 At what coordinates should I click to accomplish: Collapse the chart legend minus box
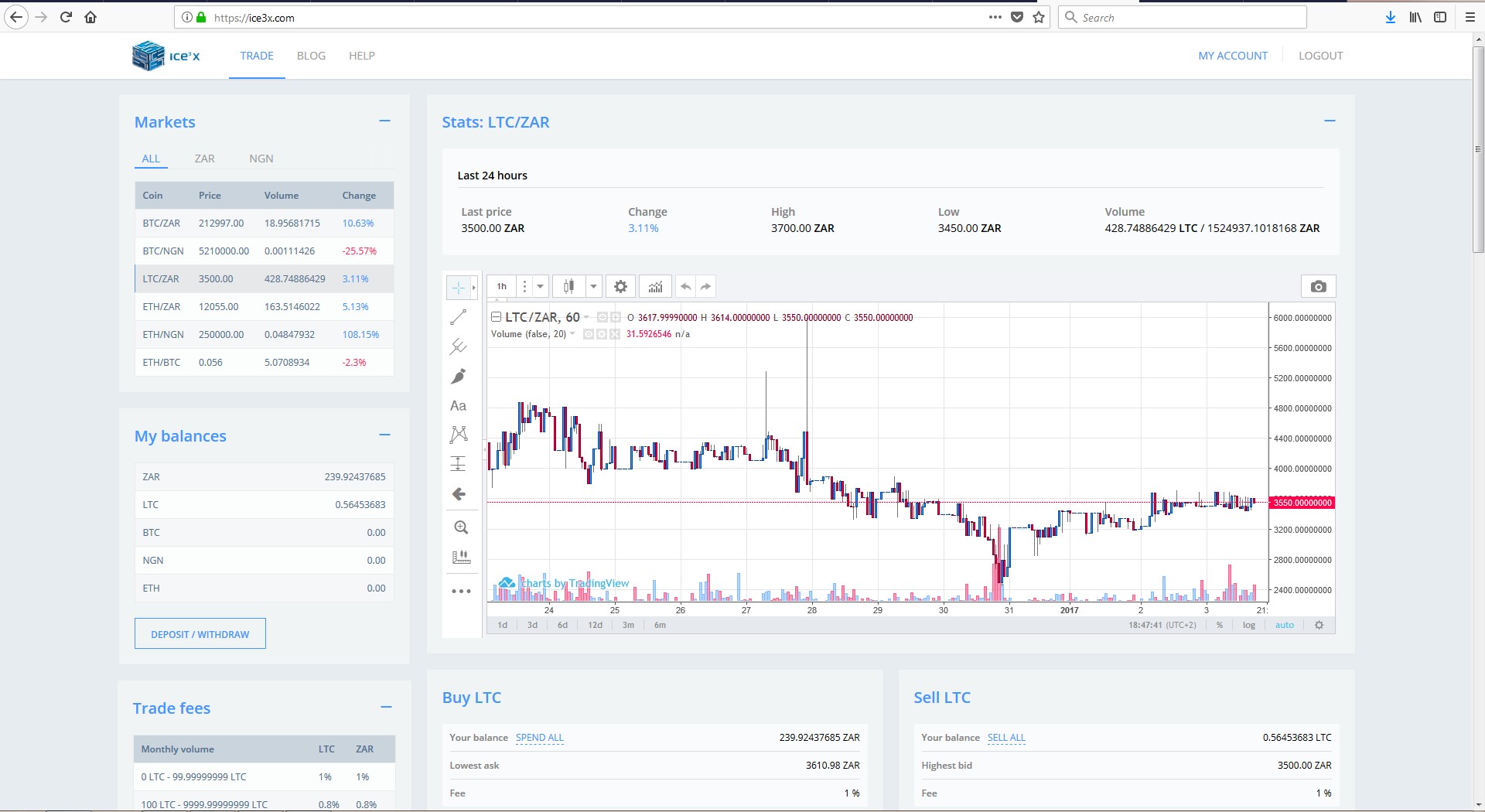(x=497, y=317)
